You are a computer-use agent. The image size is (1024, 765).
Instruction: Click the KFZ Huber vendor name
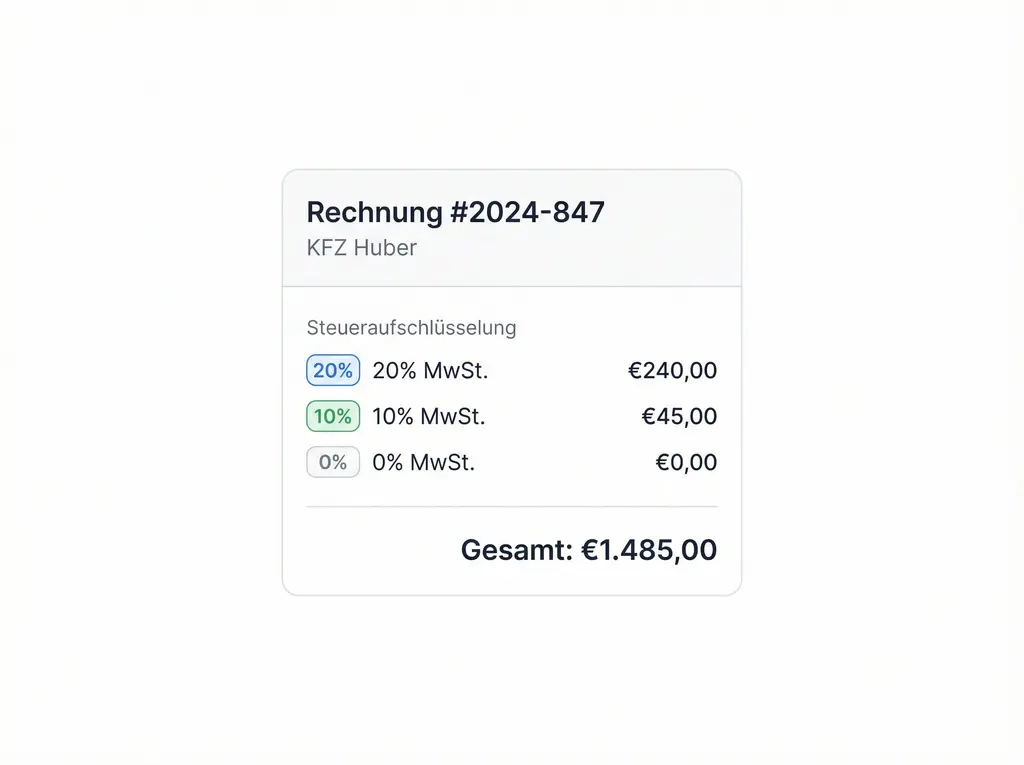pyautogui.click(x=361, y=248)
